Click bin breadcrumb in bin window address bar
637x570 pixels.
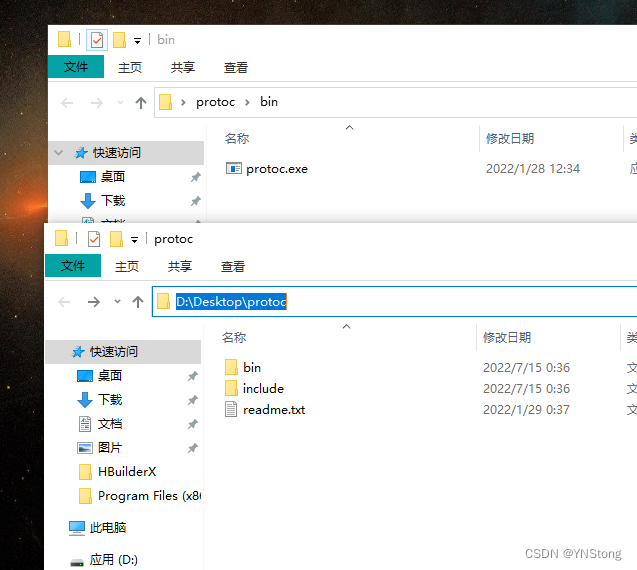[x=269, y=102]
